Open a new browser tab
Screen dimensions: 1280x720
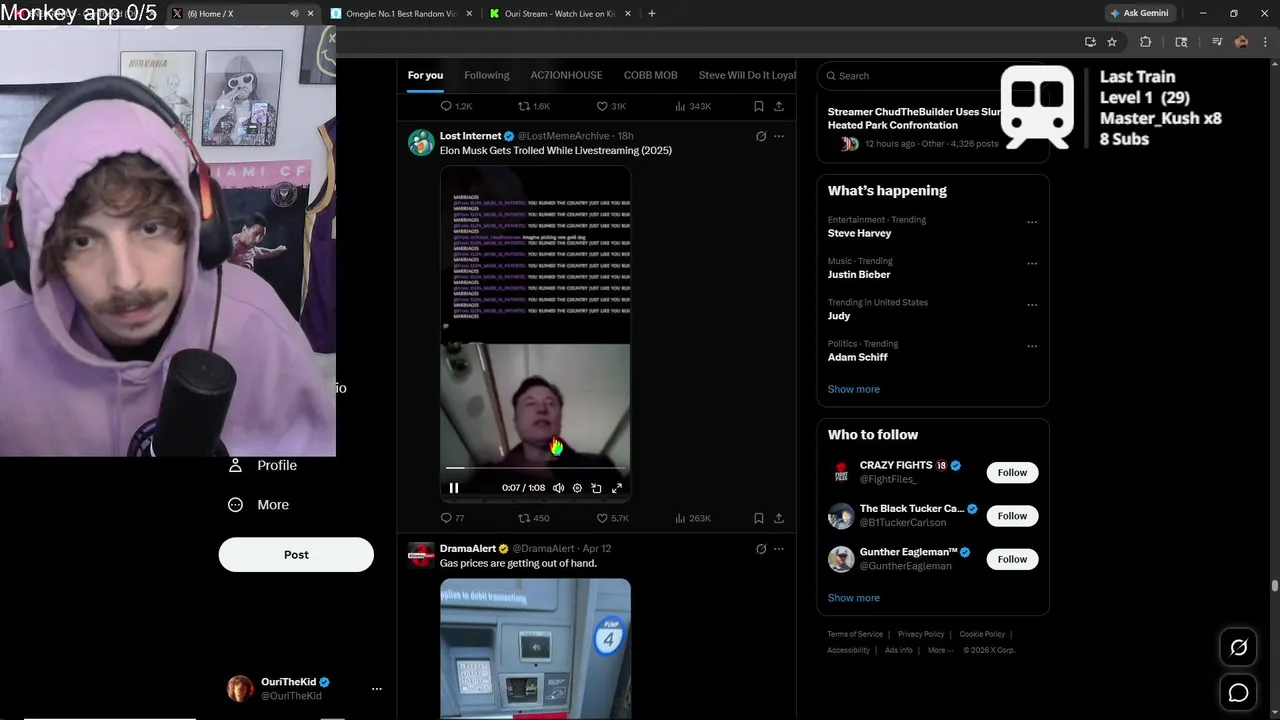coord(652,14)
